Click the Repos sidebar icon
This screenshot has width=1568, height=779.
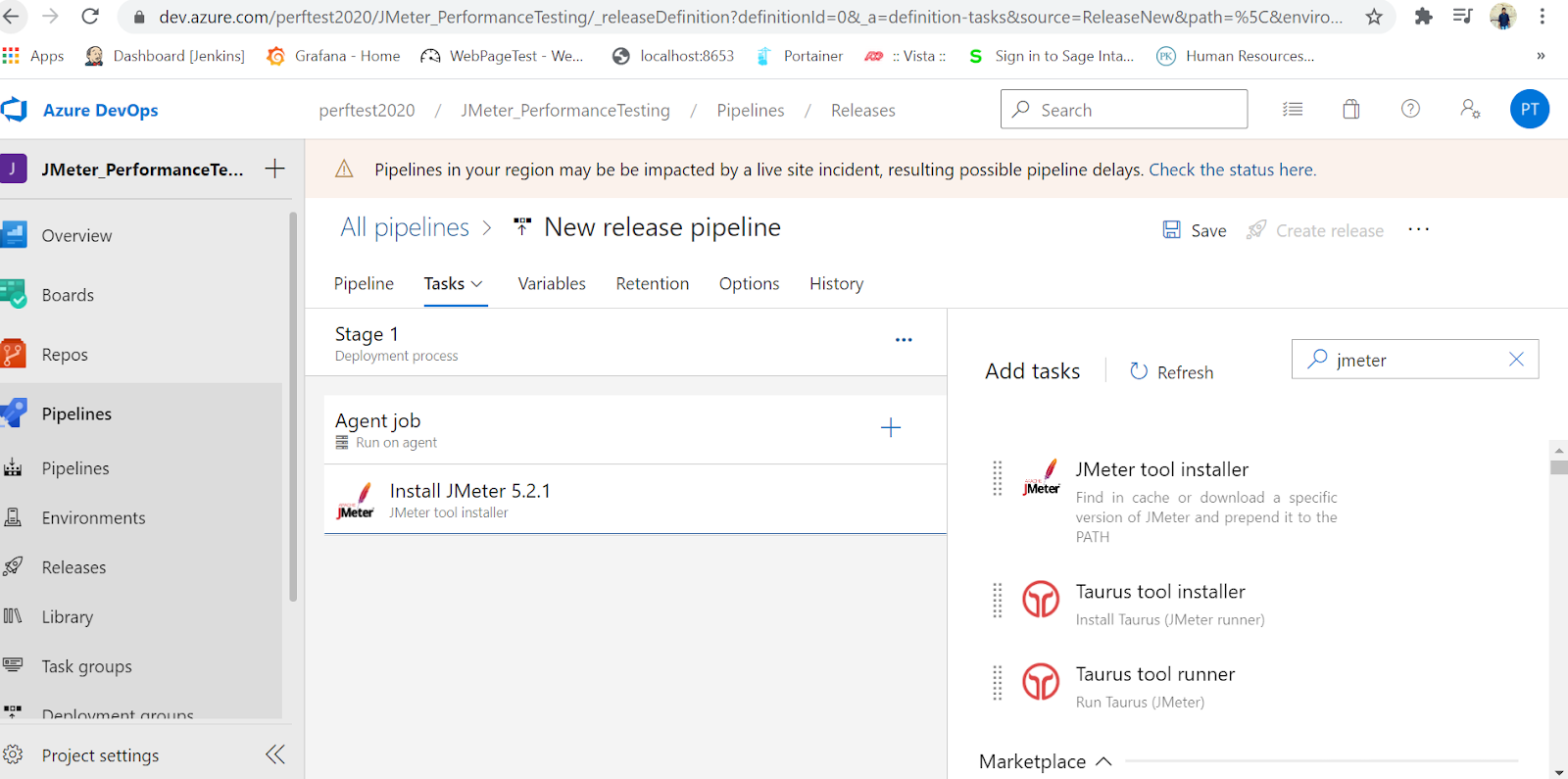click(x=14, y=354)
